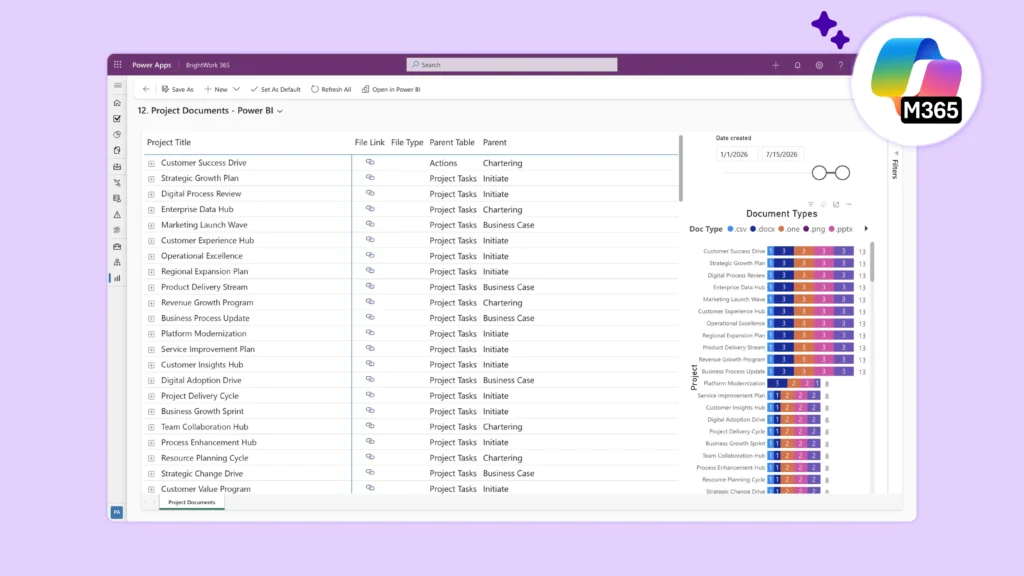Open the checkbox tasks sidebar icon

point(118,119)
